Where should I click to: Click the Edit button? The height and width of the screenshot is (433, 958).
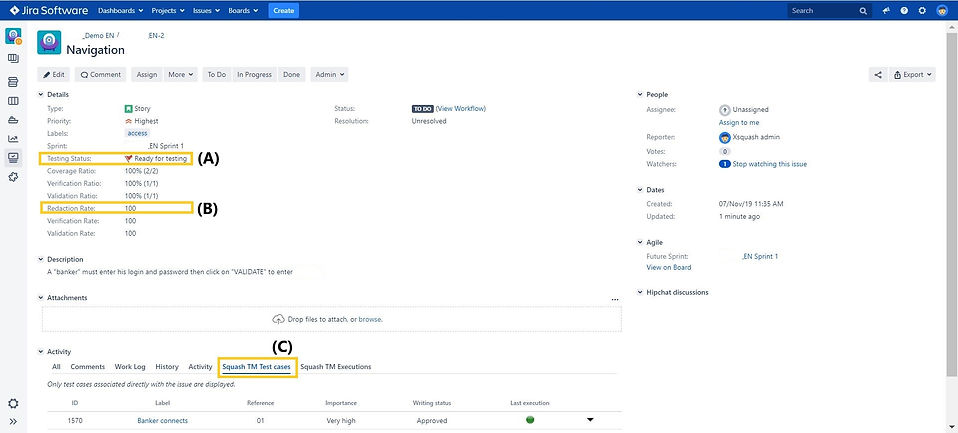54,75
